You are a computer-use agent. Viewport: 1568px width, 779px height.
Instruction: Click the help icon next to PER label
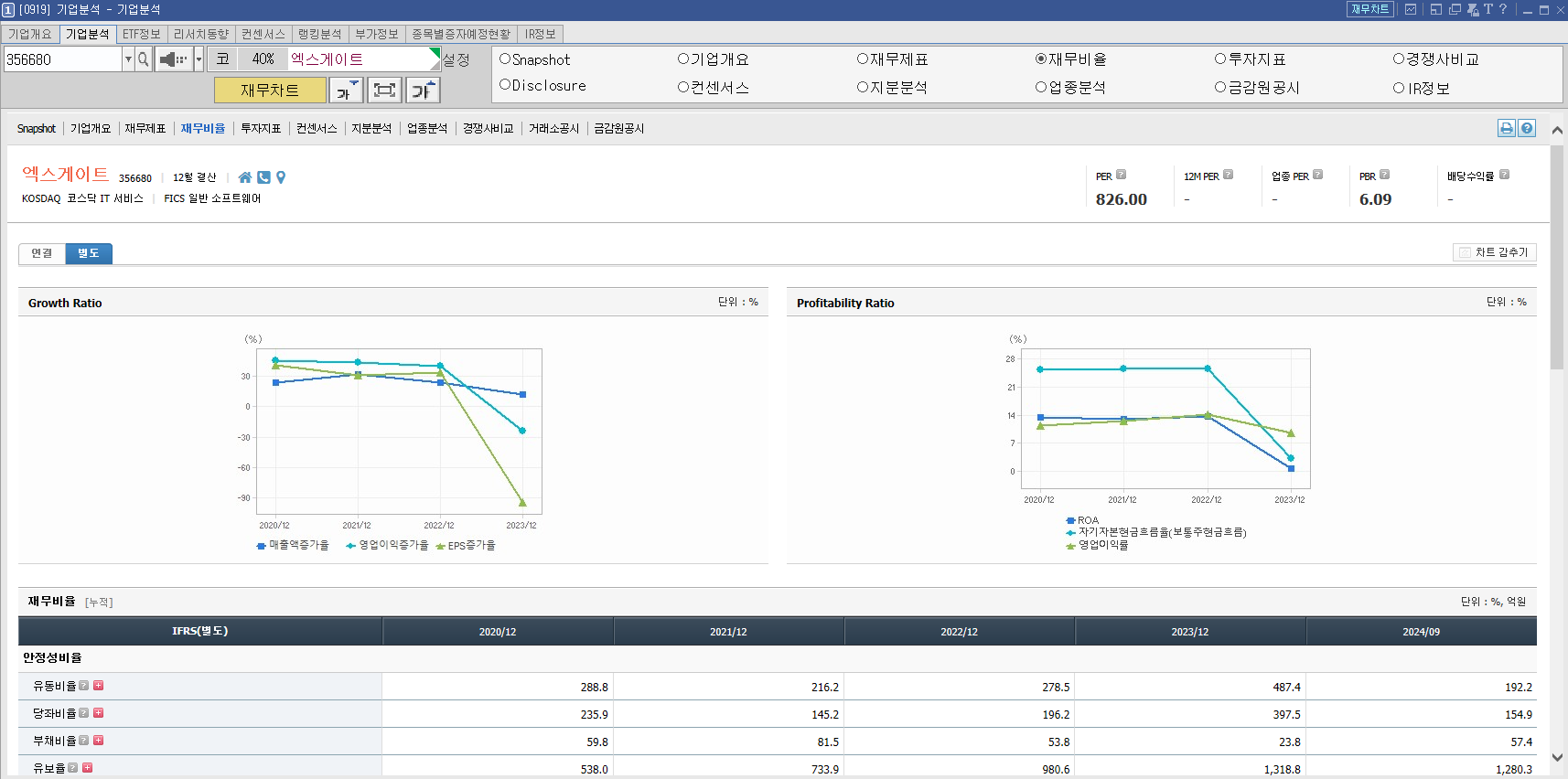pos(1121,175)
